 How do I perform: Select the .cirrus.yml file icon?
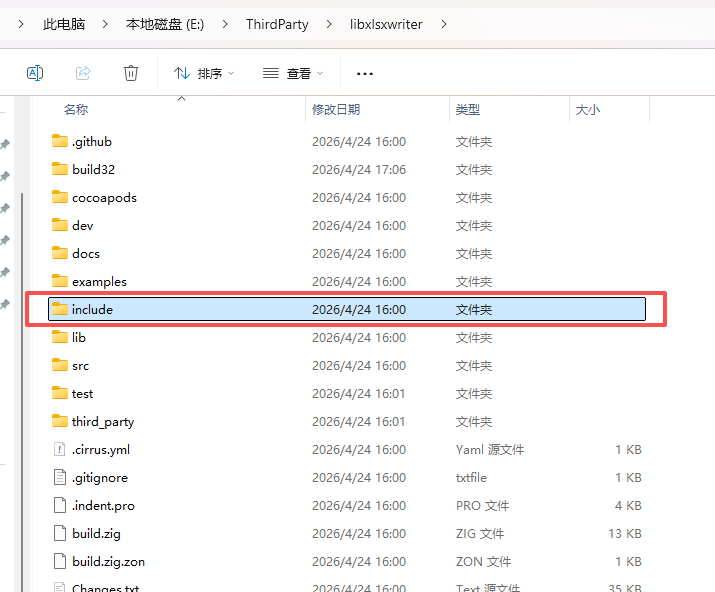(60, 449)
